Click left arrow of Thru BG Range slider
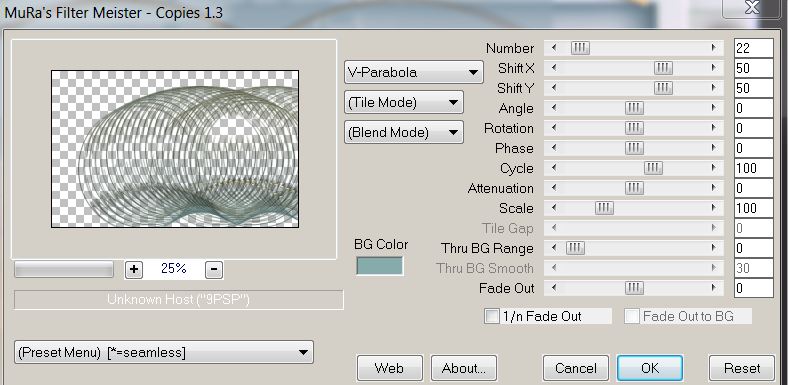Screen dimensions: 788x385 click(554, 248)
